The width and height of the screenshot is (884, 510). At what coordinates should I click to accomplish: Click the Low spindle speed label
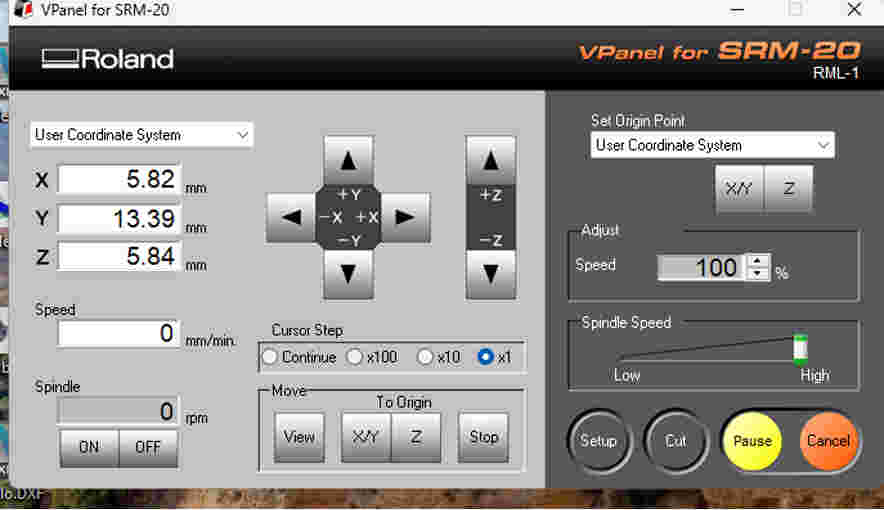[627, 375]
